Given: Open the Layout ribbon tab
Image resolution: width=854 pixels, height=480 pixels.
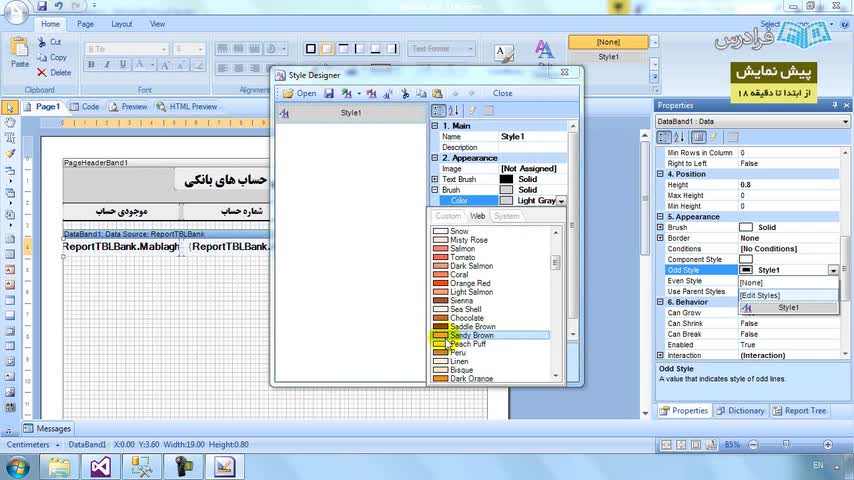Looking at the screenshot, I should (x=121, y=24).
